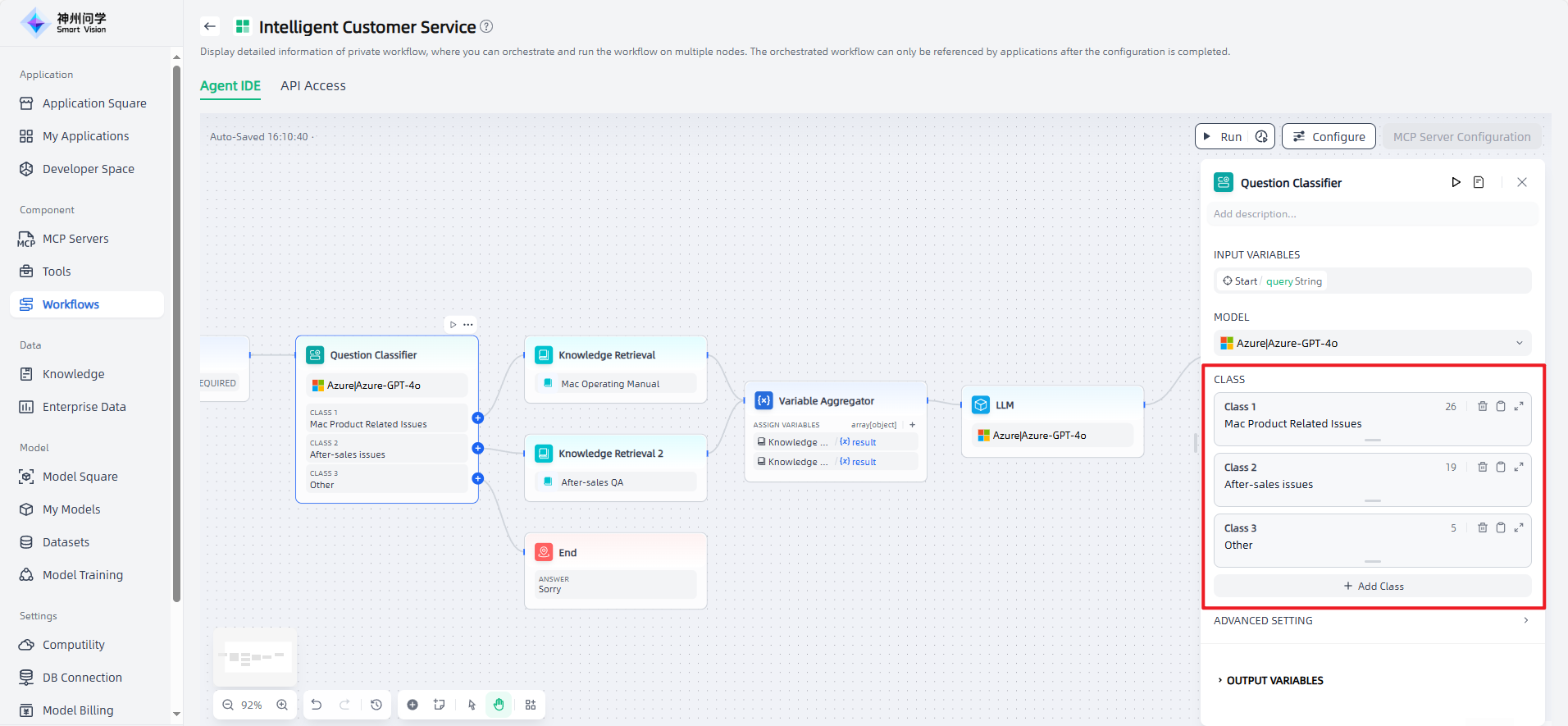Click the Add Class button
This screenshot has height=726, width=1568.
tap(1373, 586)
